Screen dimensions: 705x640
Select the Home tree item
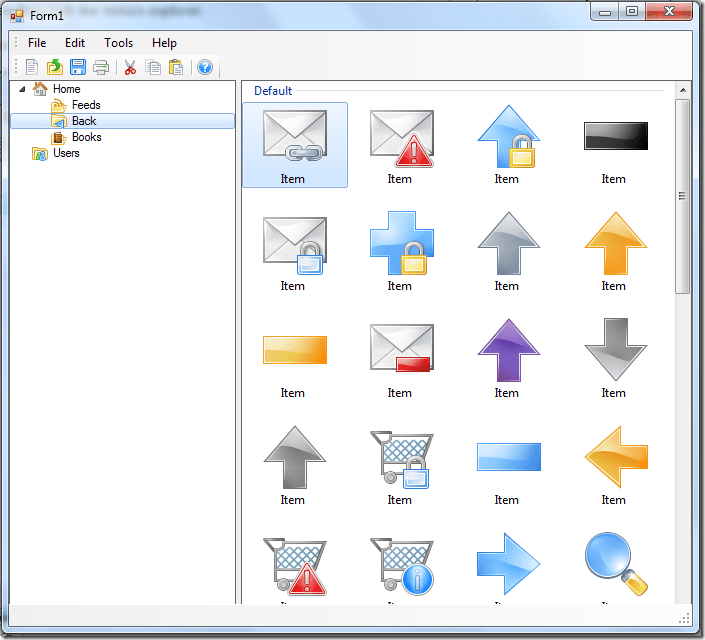click(67, 89)
